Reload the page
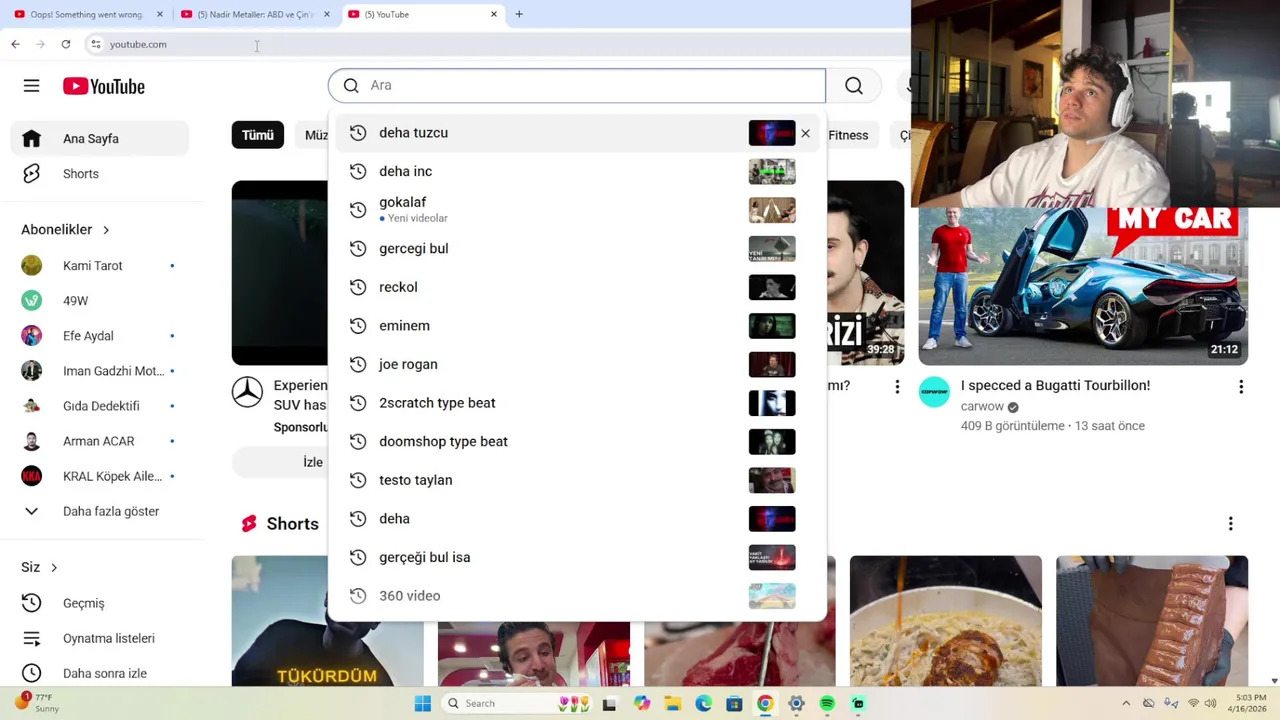Viewport: 1280px width, 720px height. pyautogui.click(x=66, y=44)
